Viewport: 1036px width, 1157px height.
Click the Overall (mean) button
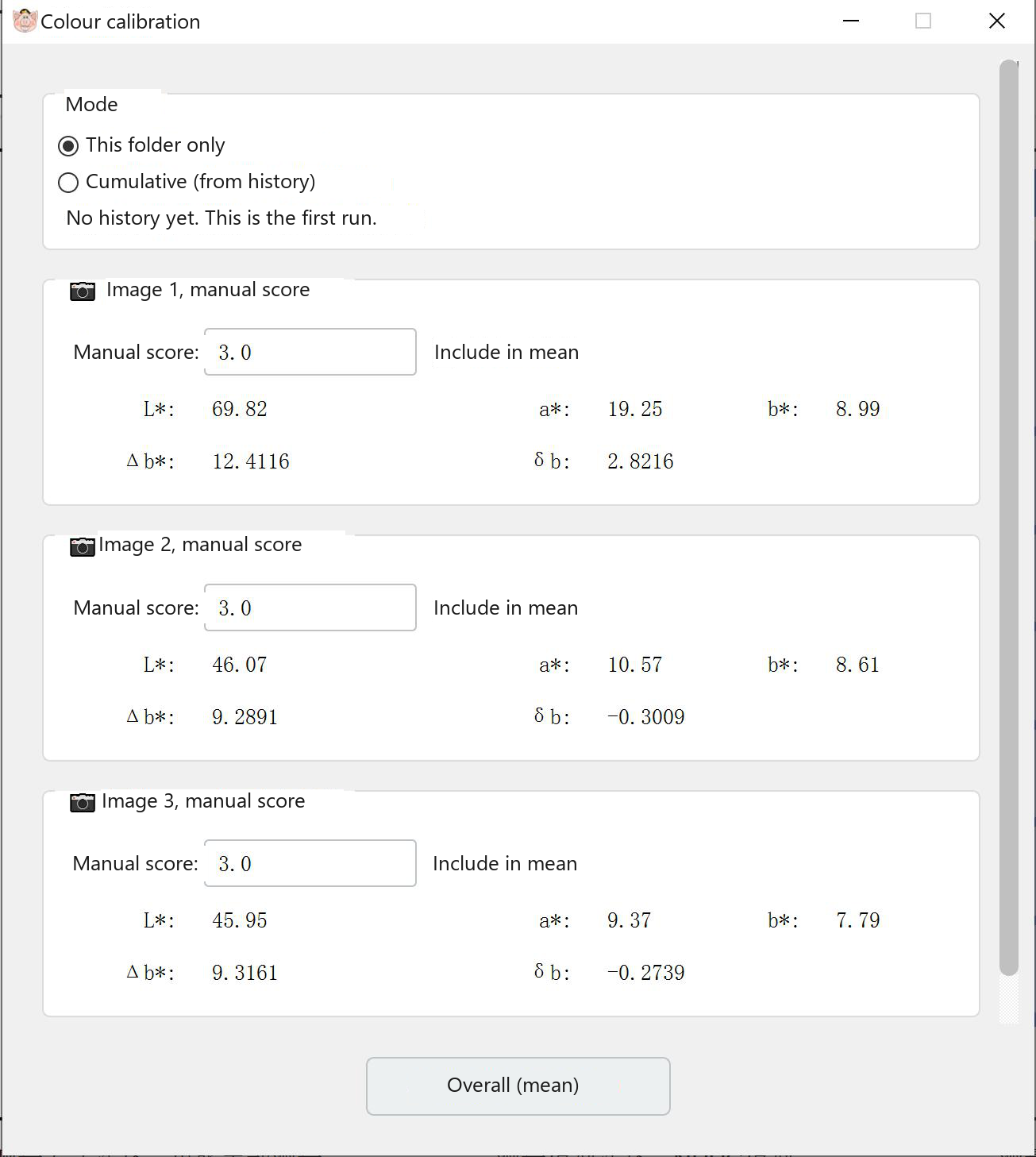click(x=518, y=1086)
